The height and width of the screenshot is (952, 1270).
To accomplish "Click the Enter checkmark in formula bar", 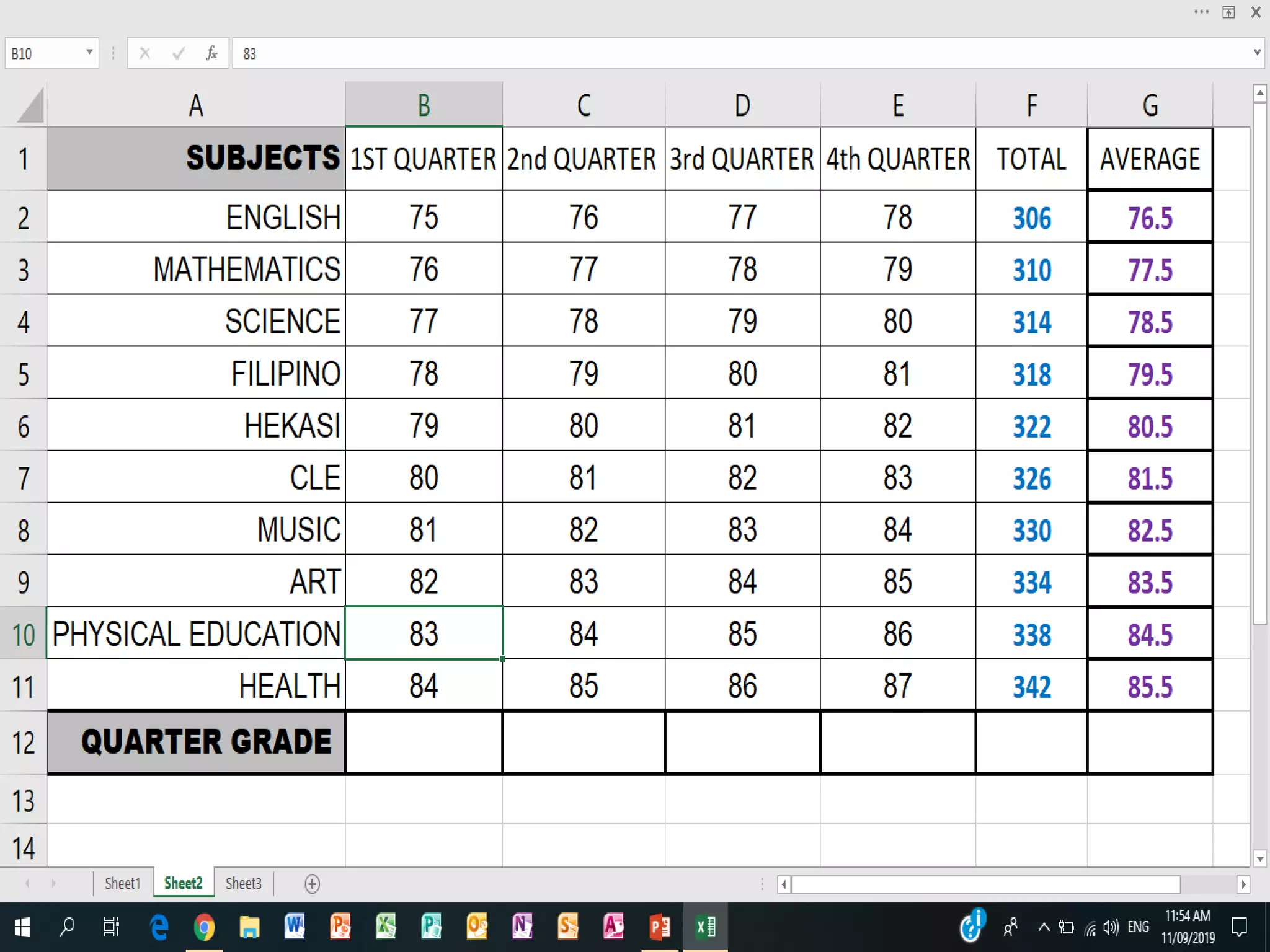I will (x=179, y=53).
